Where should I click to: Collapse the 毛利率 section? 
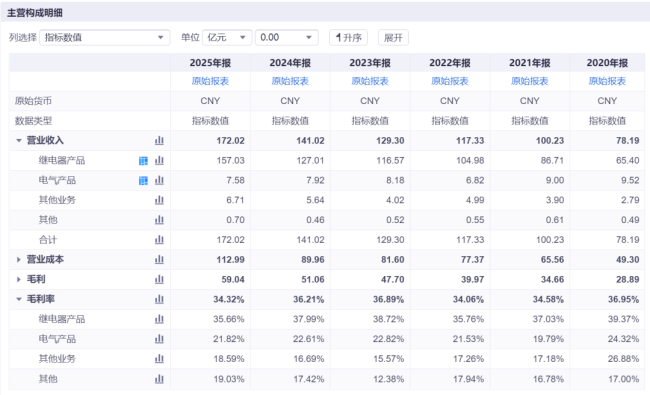19,299
